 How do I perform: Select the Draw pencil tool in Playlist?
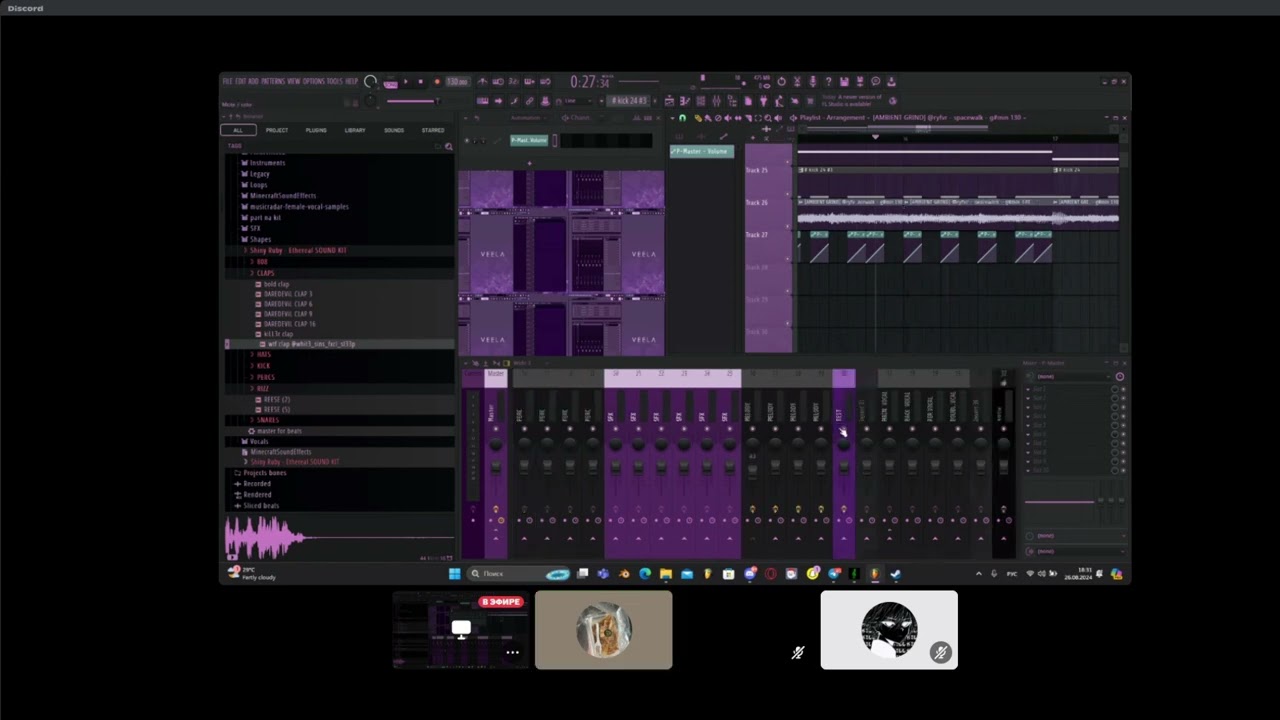[x=697, y=118]
